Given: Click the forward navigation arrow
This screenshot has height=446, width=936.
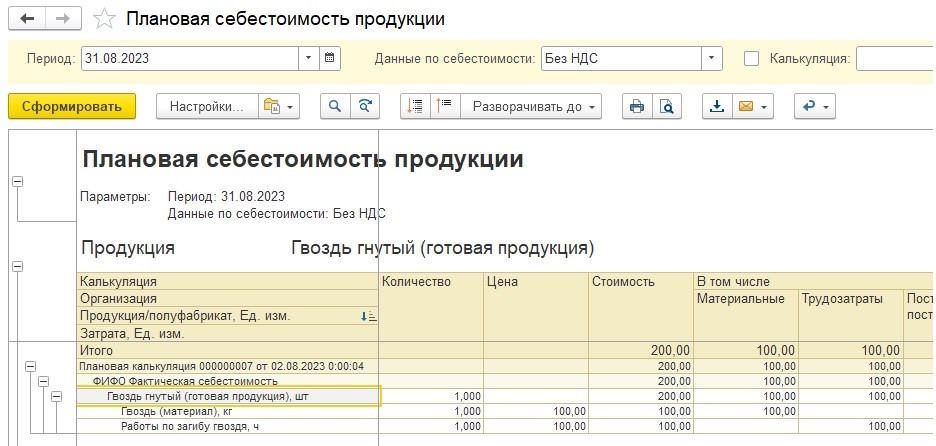Looking at the screenshot, I should click(63, 19).
